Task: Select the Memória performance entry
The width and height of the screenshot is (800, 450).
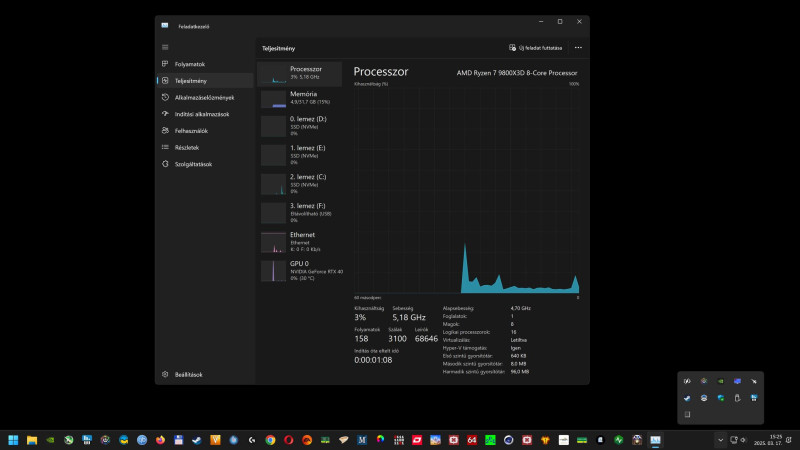Action: pos(300,99)
